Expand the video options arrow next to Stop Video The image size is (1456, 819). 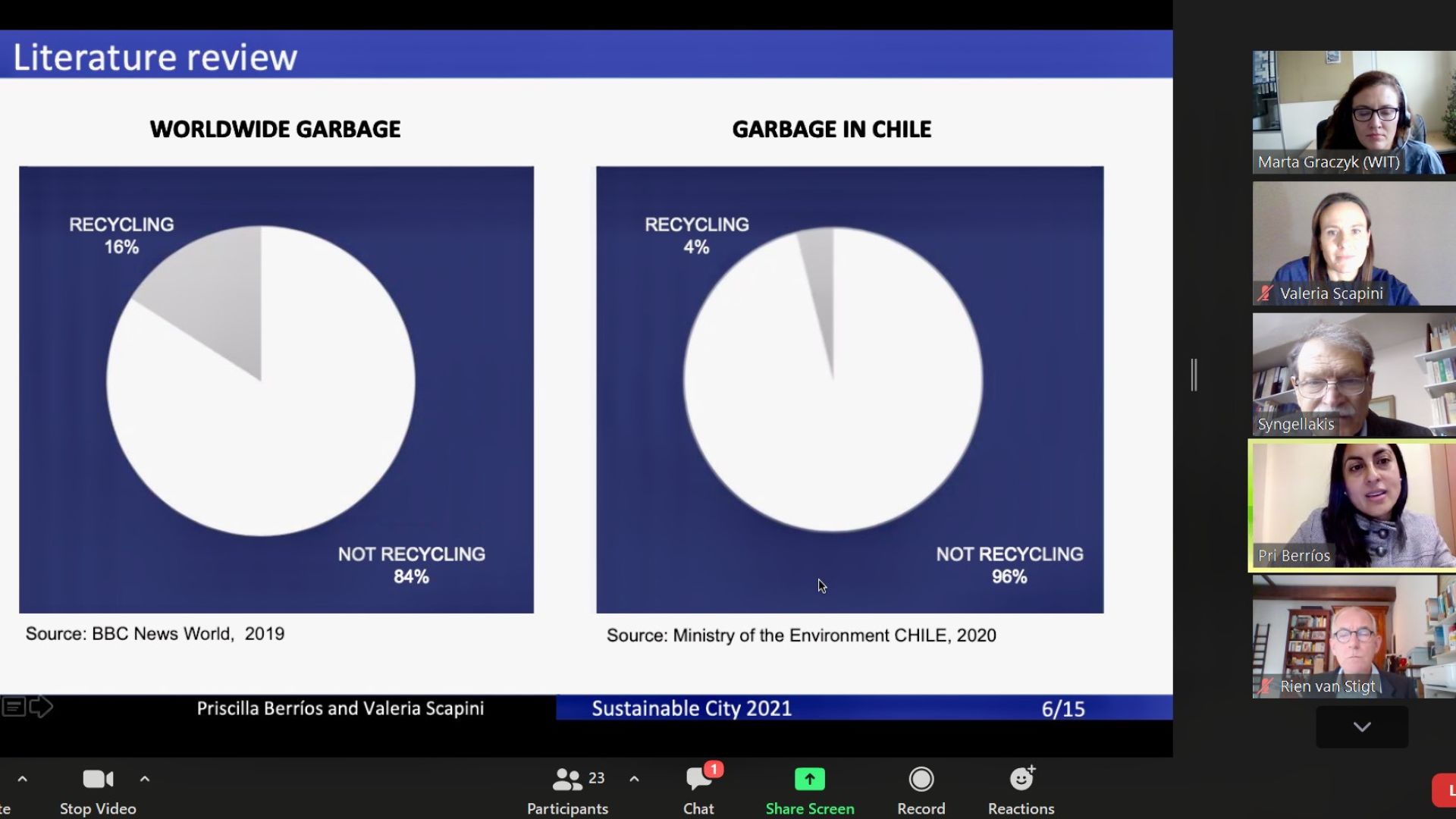(145, 779)
